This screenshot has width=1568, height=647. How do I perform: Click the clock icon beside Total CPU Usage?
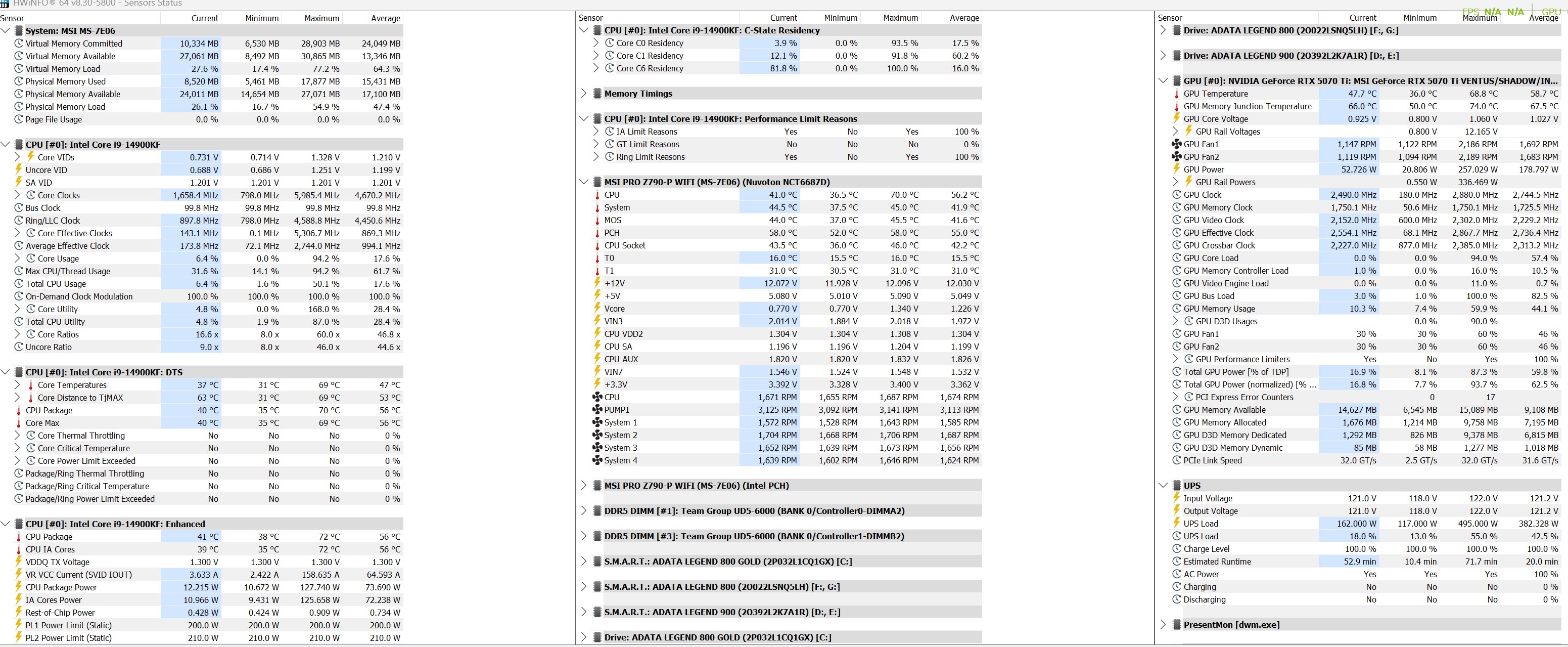click(18, 284)
